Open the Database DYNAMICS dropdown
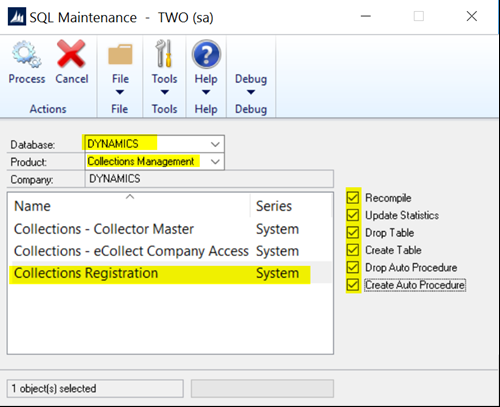The image size is (500, 407). tap(215, 144)
